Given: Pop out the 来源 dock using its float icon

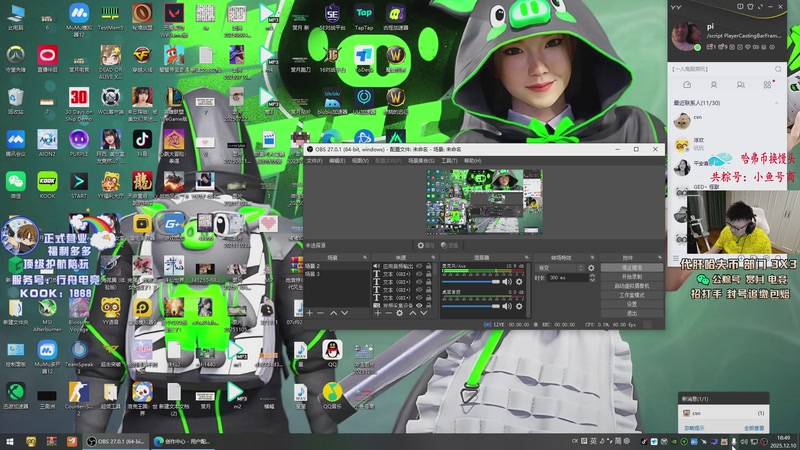Looking at the screenshot, I should [433, 257].
